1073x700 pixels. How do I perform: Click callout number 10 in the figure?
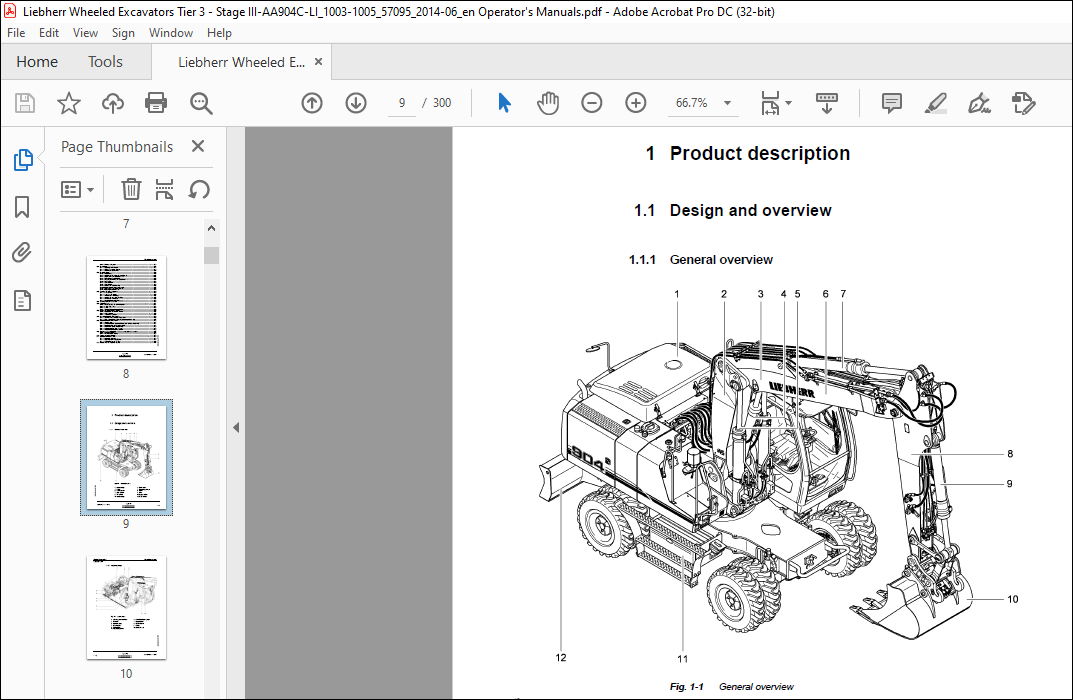pyautogui.click(x=1013, y=599)
